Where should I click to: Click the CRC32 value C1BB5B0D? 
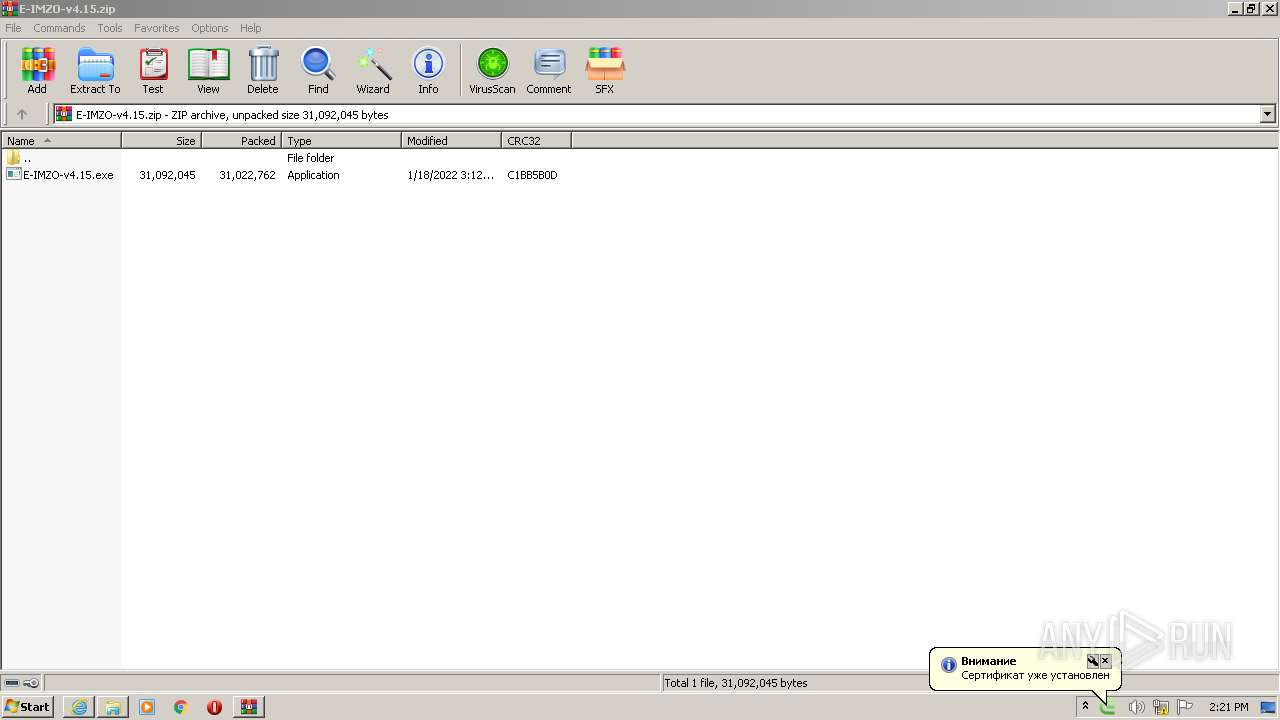532,175
